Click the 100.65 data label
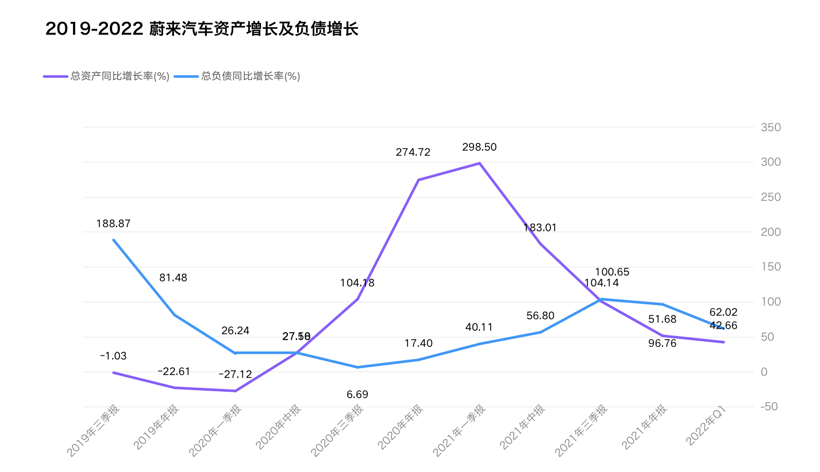Image resolution: width=820 pixels, height=472 pixels. (x=612, y=272)
